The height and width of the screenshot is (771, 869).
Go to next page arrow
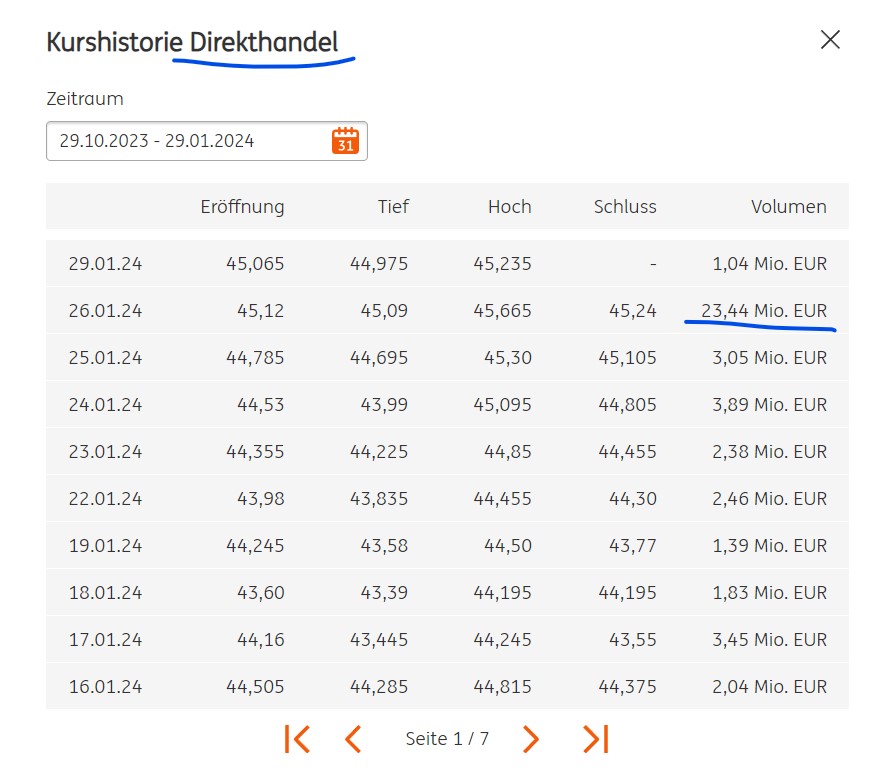pyautogui.click(x=530, y=739)
